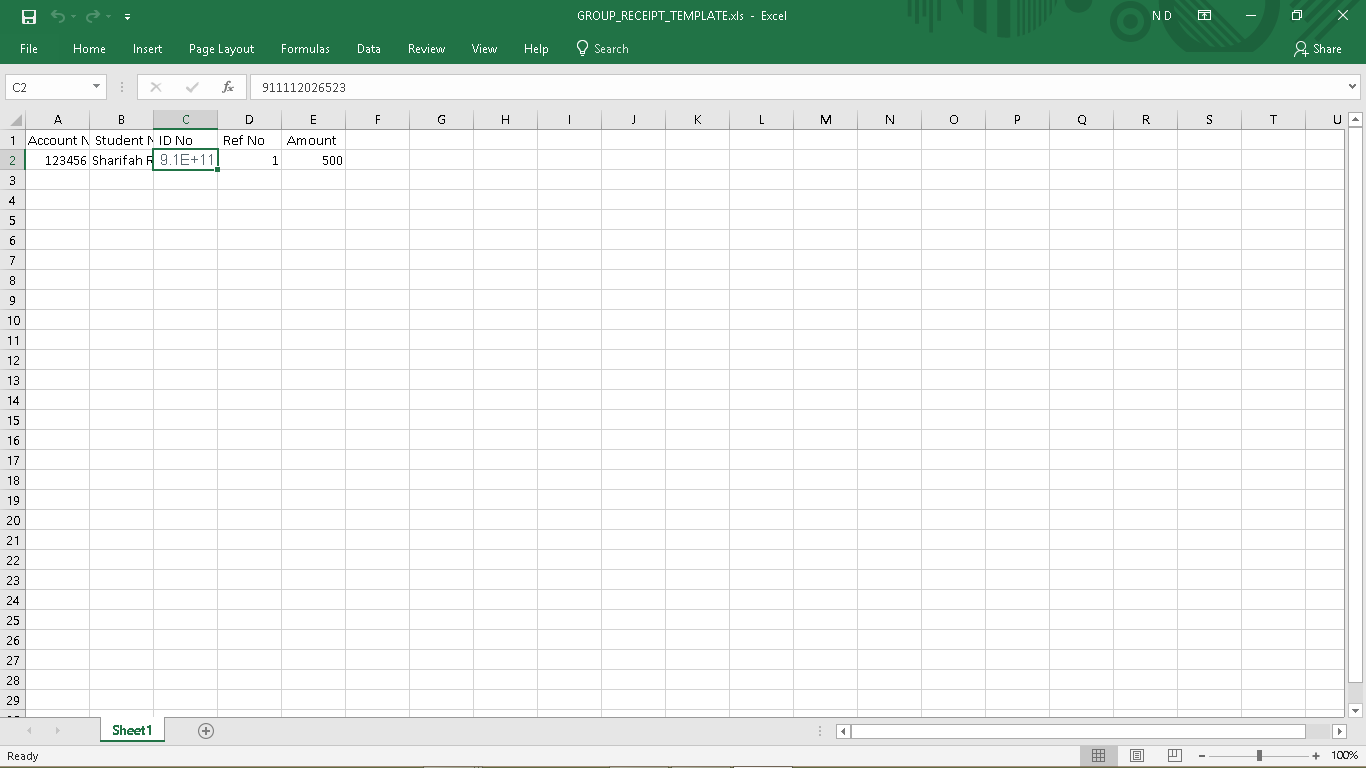Viewport: 1366px width, 768px height.
Task: Click the New Sheet plus icon
Action: point(206,731)
